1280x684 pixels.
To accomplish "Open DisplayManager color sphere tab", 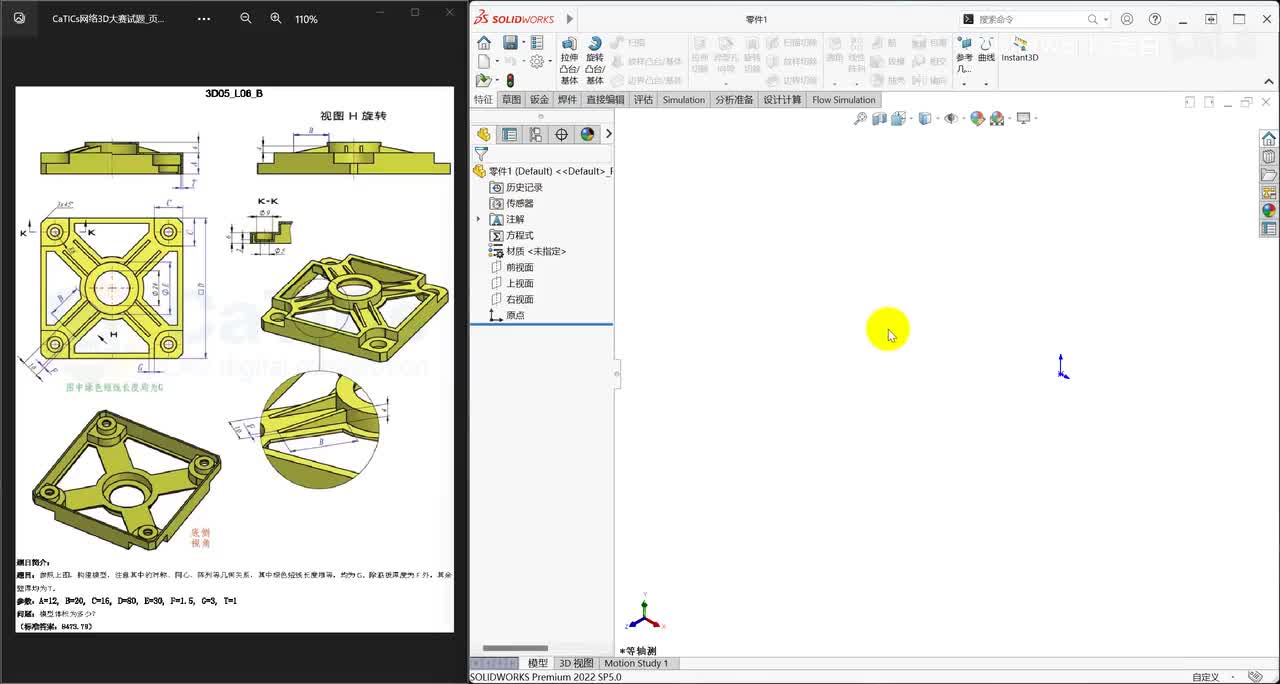I will [587, 134].
